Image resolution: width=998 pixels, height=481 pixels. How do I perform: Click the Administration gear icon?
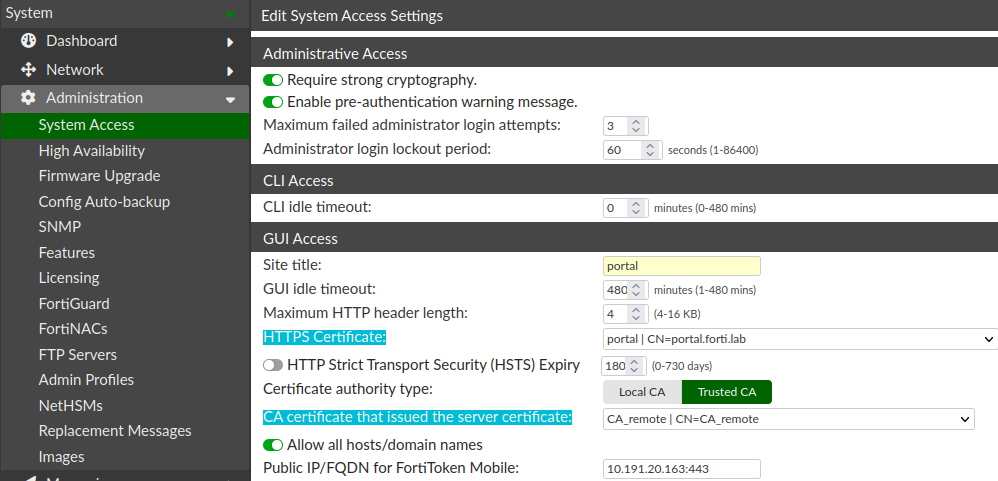point(28,98)
